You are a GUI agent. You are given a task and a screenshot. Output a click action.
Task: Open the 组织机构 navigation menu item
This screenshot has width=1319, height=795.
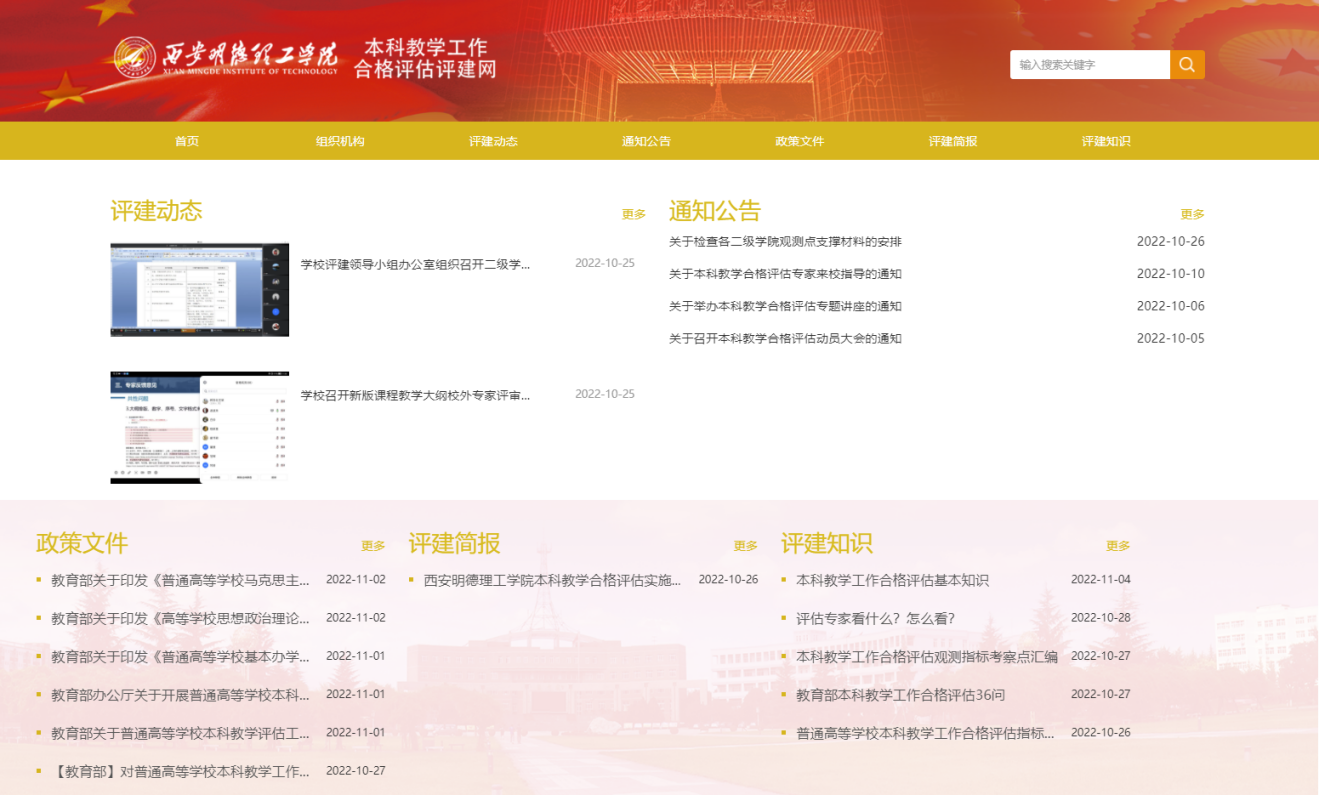[x=340, y=141]
